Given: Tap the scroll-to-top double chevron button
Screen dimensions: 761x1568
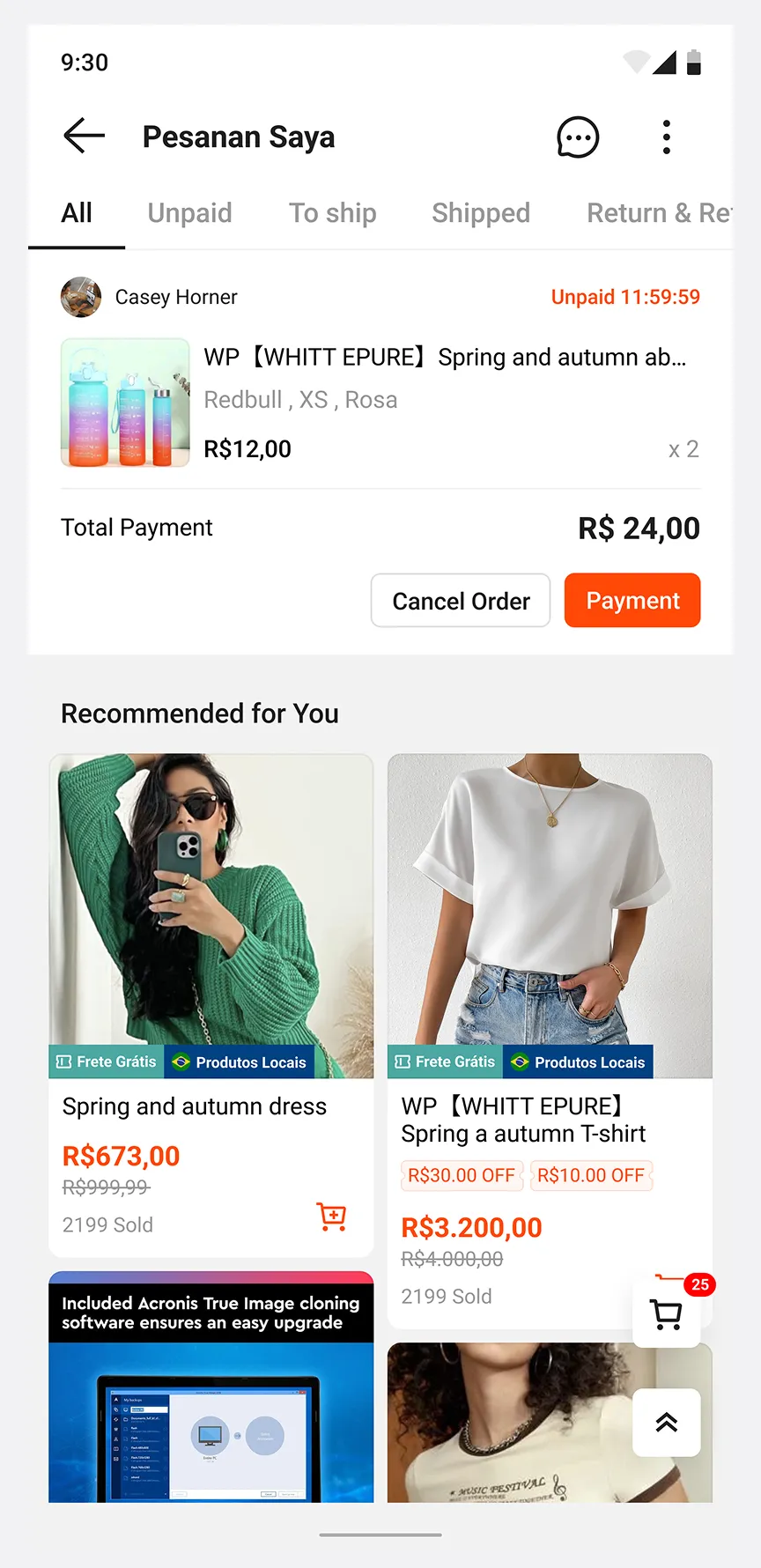Looking at the screenshot, I should 667,1423.
